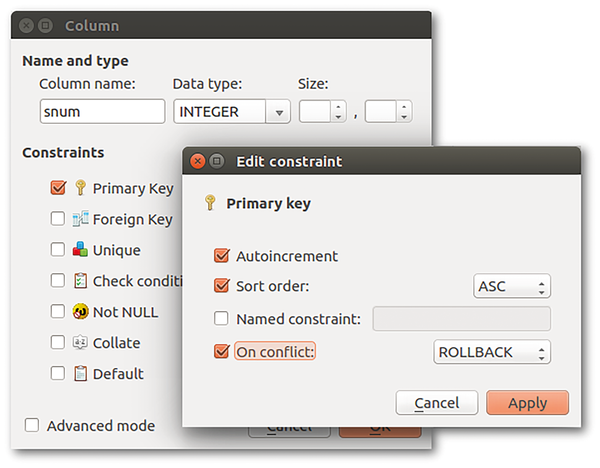600x468 pixels.
Task: Uncheck the On conflict option
Action: (222, 352)
